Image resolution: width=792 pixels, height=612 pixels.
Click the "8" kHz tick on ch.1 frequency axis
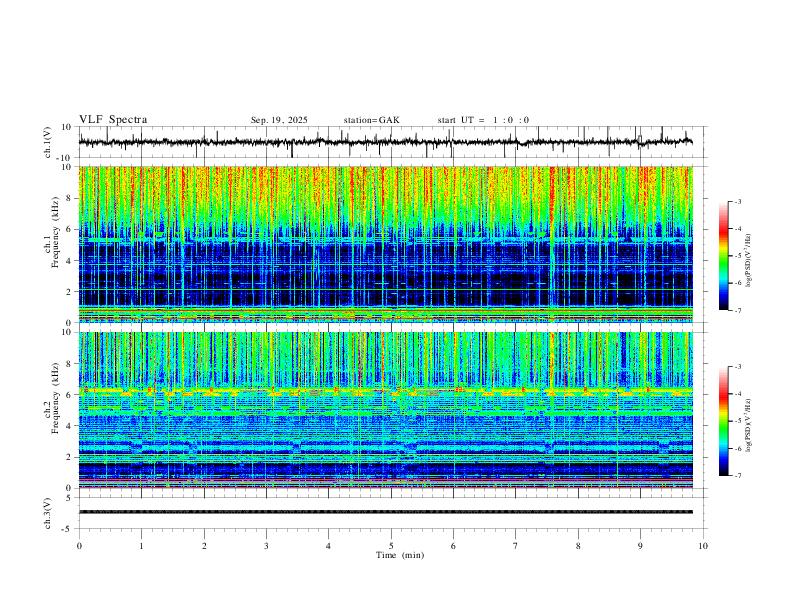pyautogui.click(x=70, y=198)
